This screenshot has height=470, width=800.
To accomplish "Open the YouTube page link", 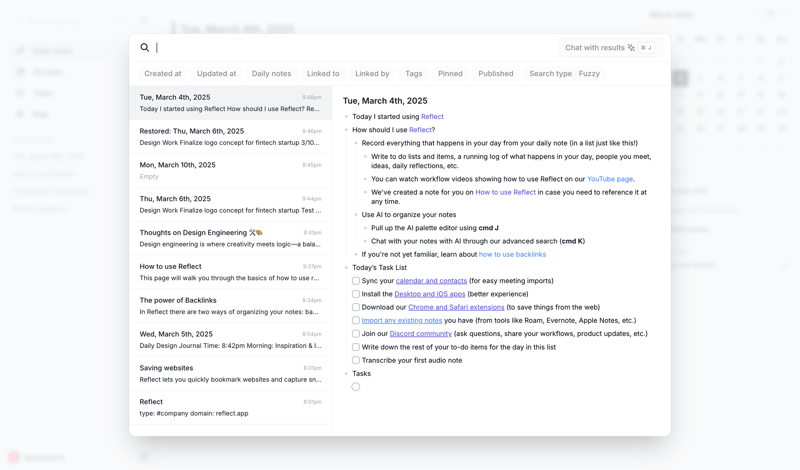I will coord(610,179).
